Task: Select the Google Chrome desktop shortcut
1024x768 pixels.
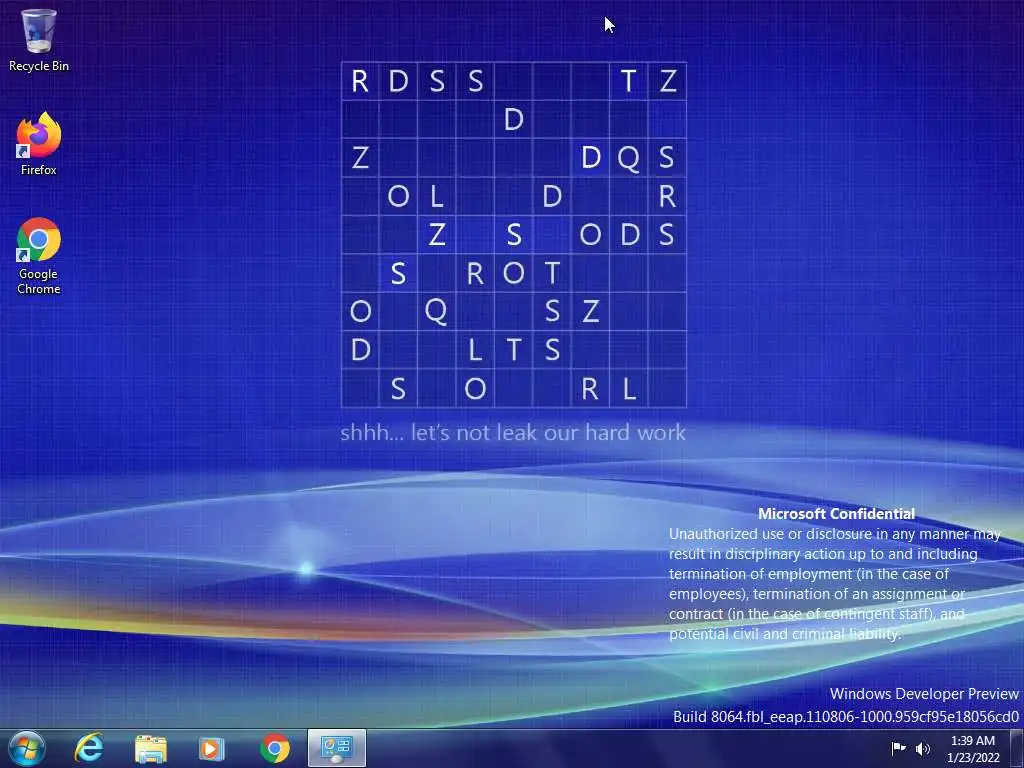Action: tap(39, 256)
